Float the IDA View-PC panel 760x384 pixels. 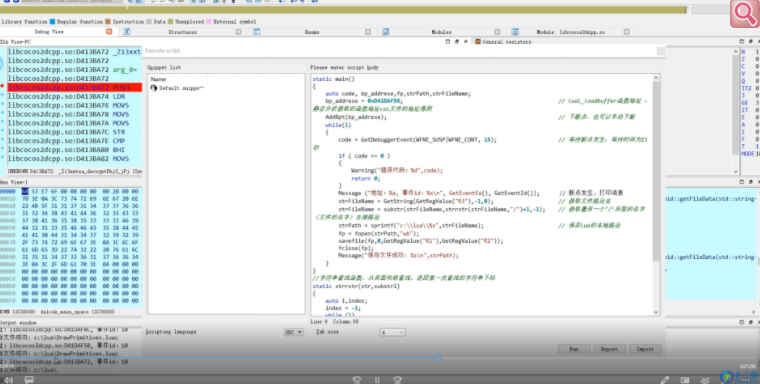(457, 42)
